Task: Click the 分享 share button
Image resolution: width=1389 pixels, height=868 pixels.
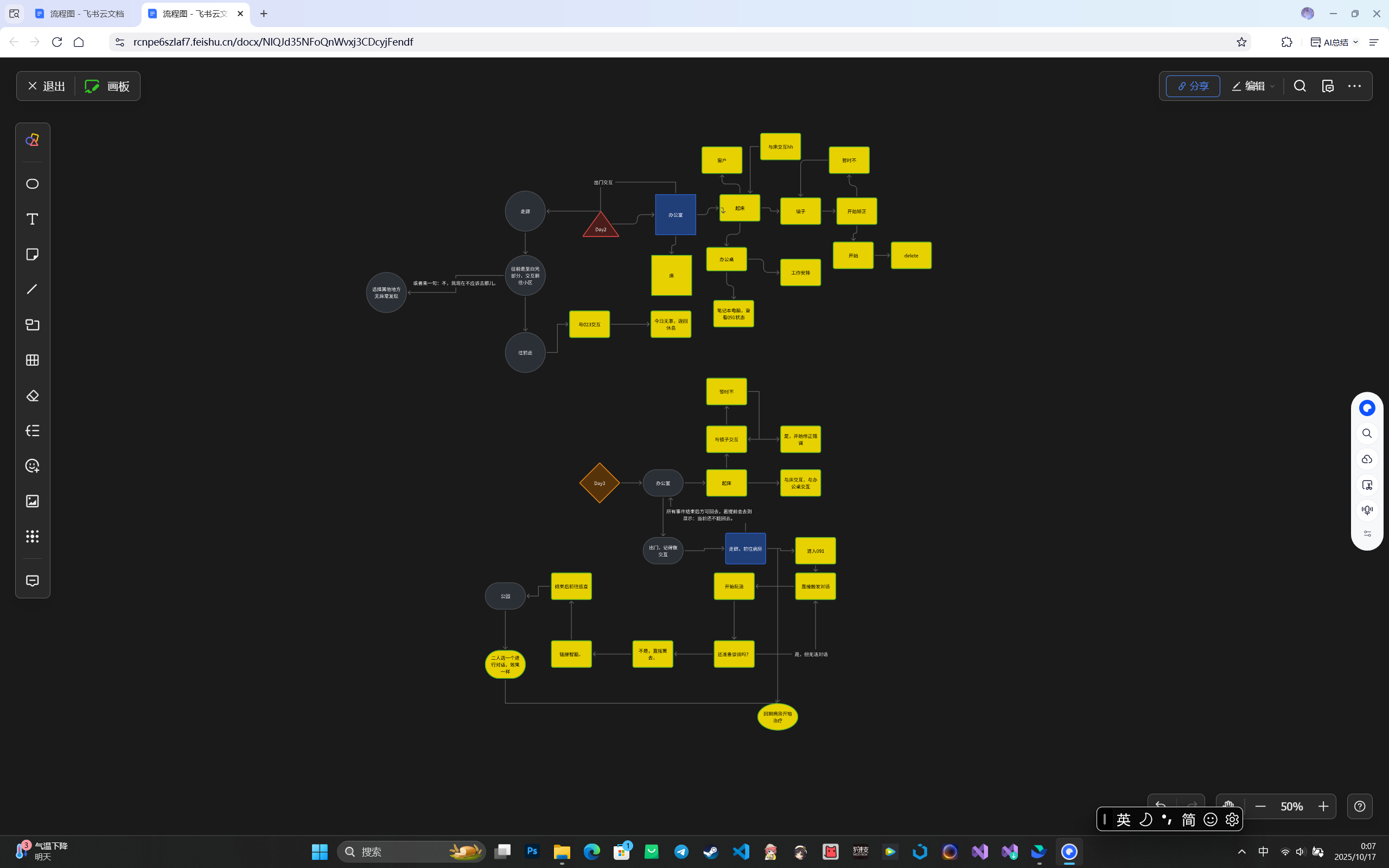Action: coord(1193,86)
